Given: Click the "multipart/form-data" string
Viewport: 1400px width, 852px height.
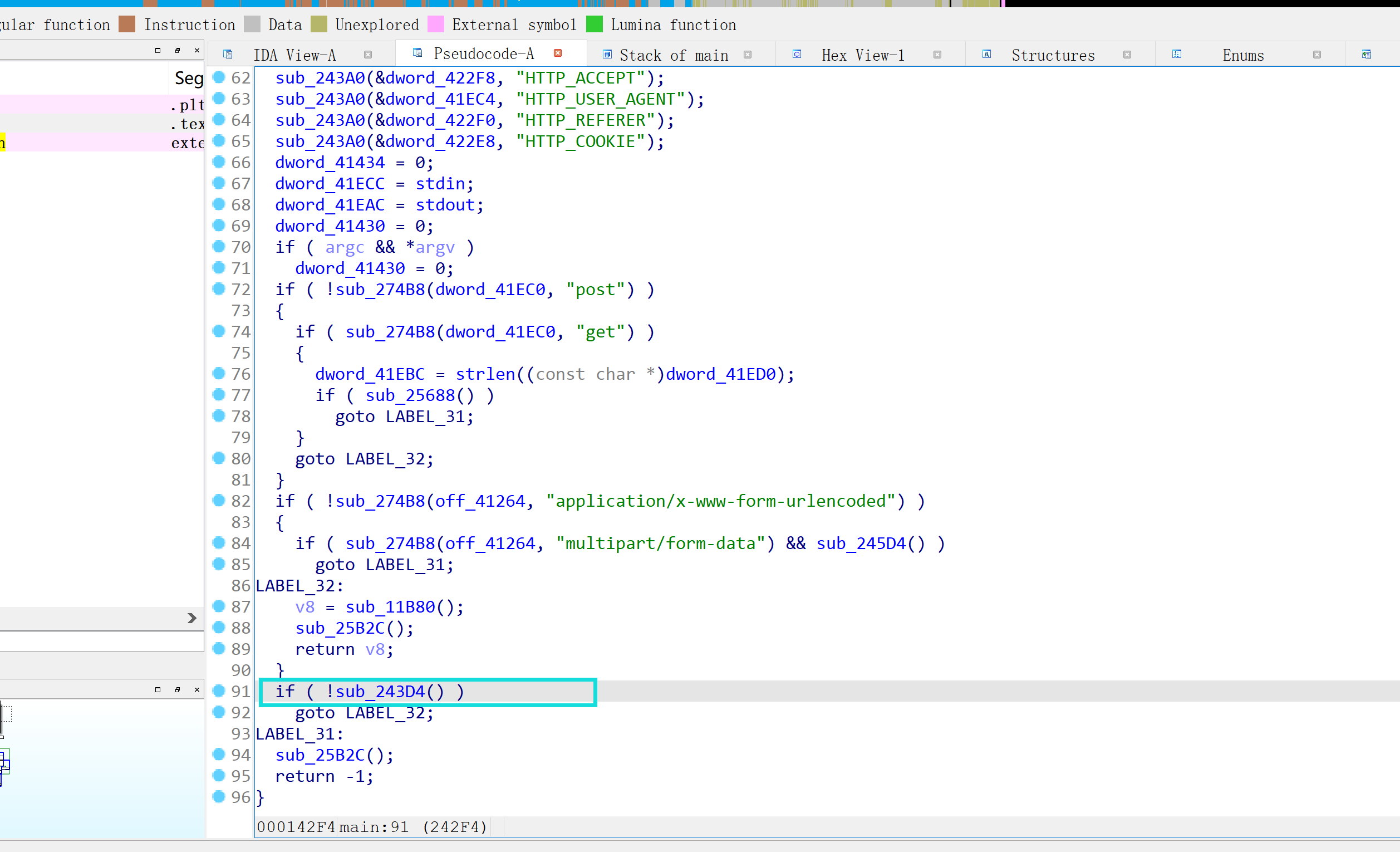Looking at the screenshot, I should pyautogui.click(x=661, y=544).
